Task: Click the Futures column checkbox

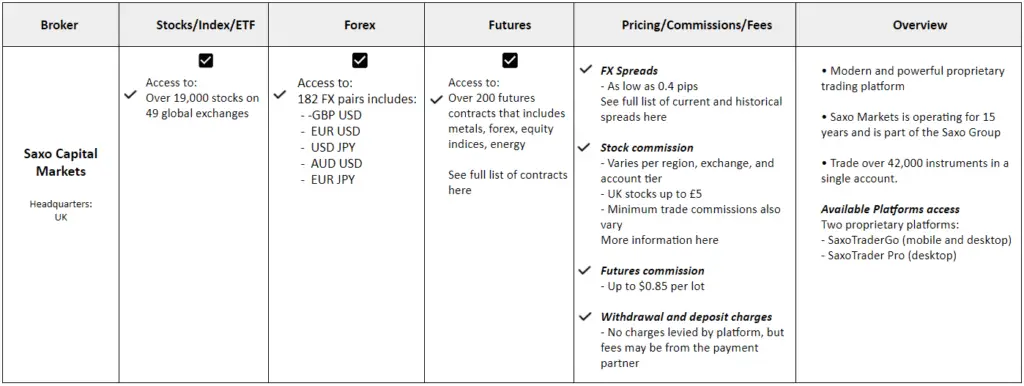Action: (510, 61)
